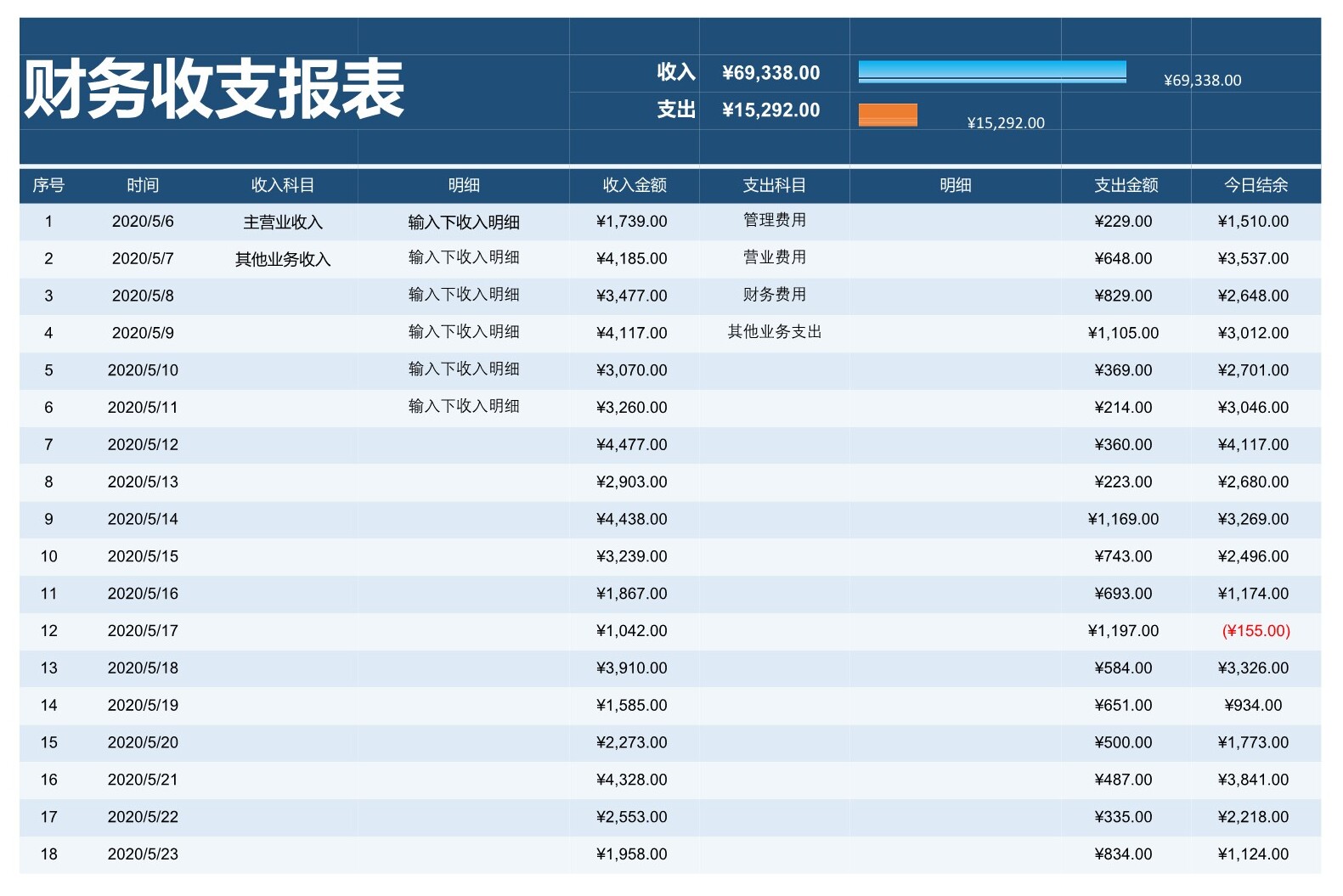Click the 其他业务收入 cell
This screenshot has height=896, width=1343.
(283, 260)
